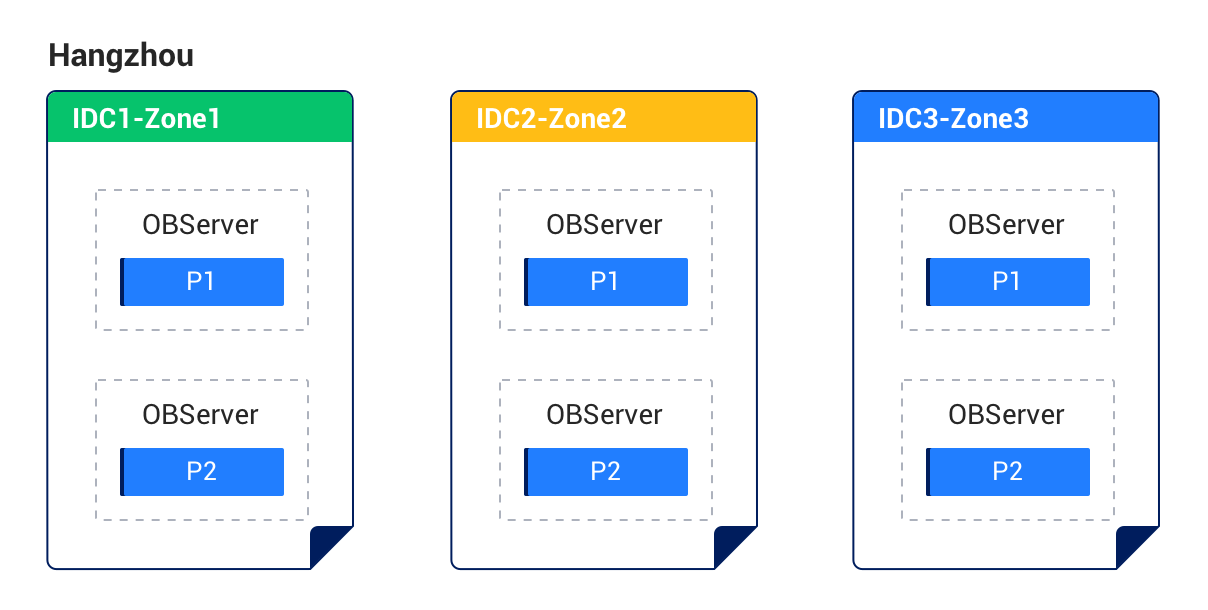
Task: Pick the lower OBServer label in IDC3-Zone3
Action: (x=1006, y=415)
